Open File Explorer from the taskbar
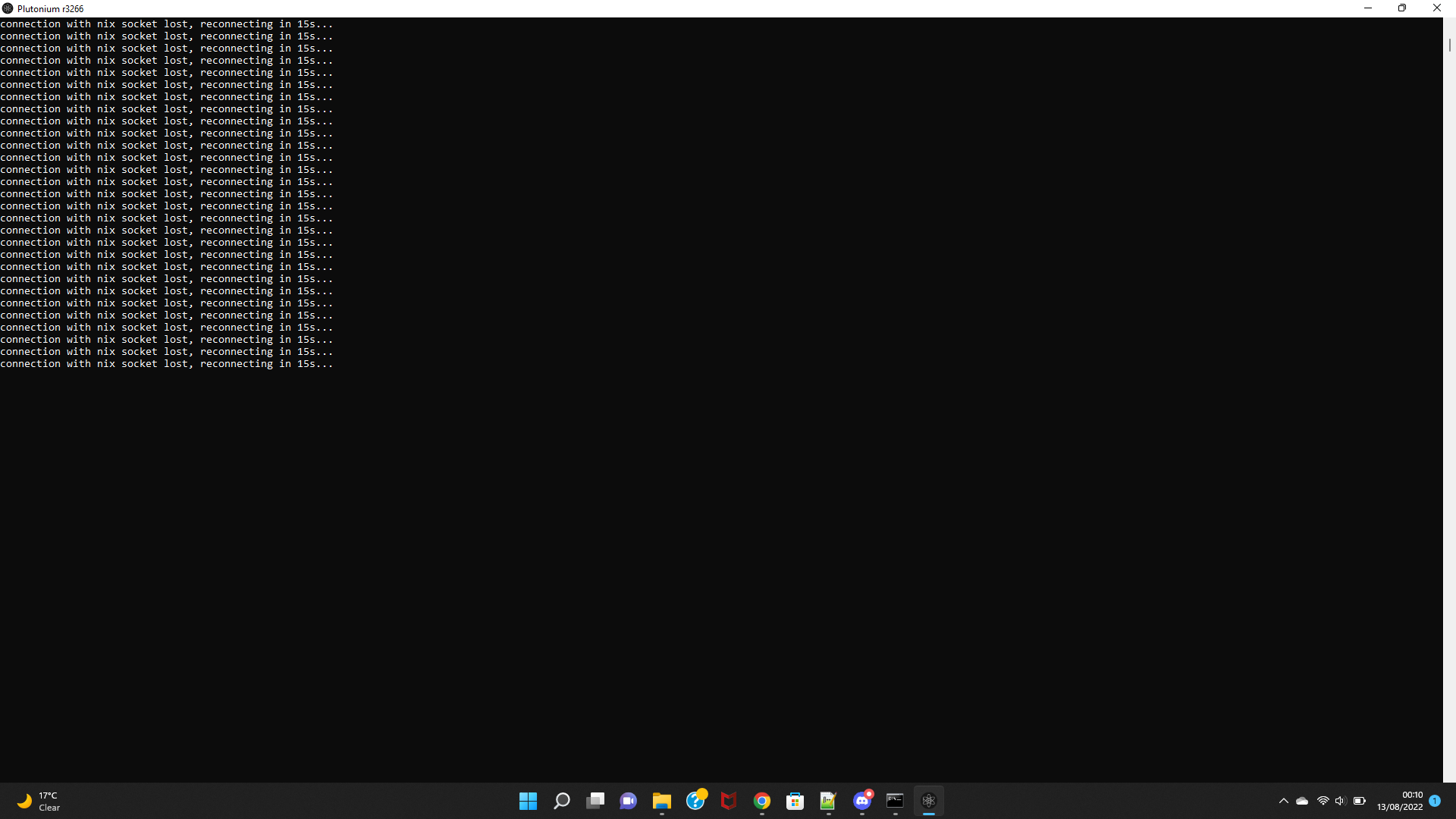This screenshot has width=1456, height=819. coord(661,801)
